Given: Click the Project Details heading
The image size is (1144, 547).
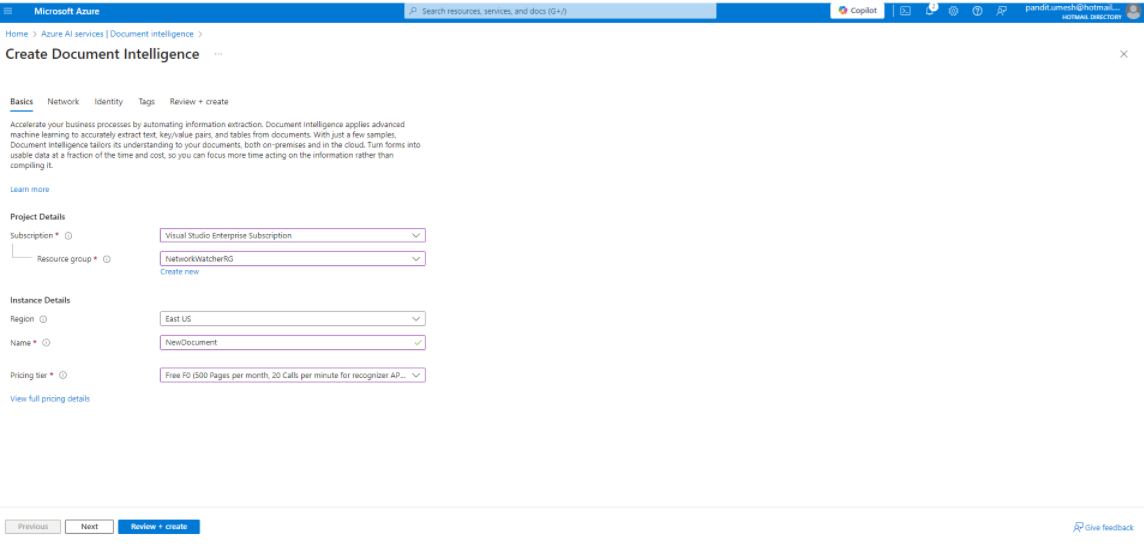Looking at the screenshot, I should 38,217.
